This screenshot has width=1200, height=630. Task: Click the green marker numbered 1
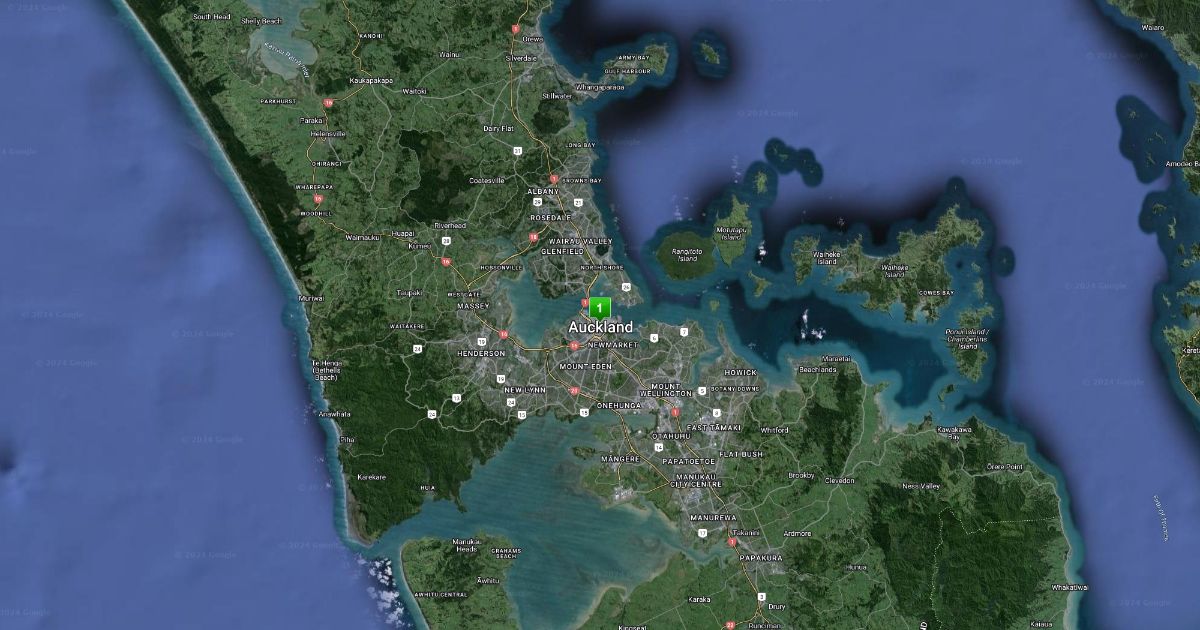point(599,308)
